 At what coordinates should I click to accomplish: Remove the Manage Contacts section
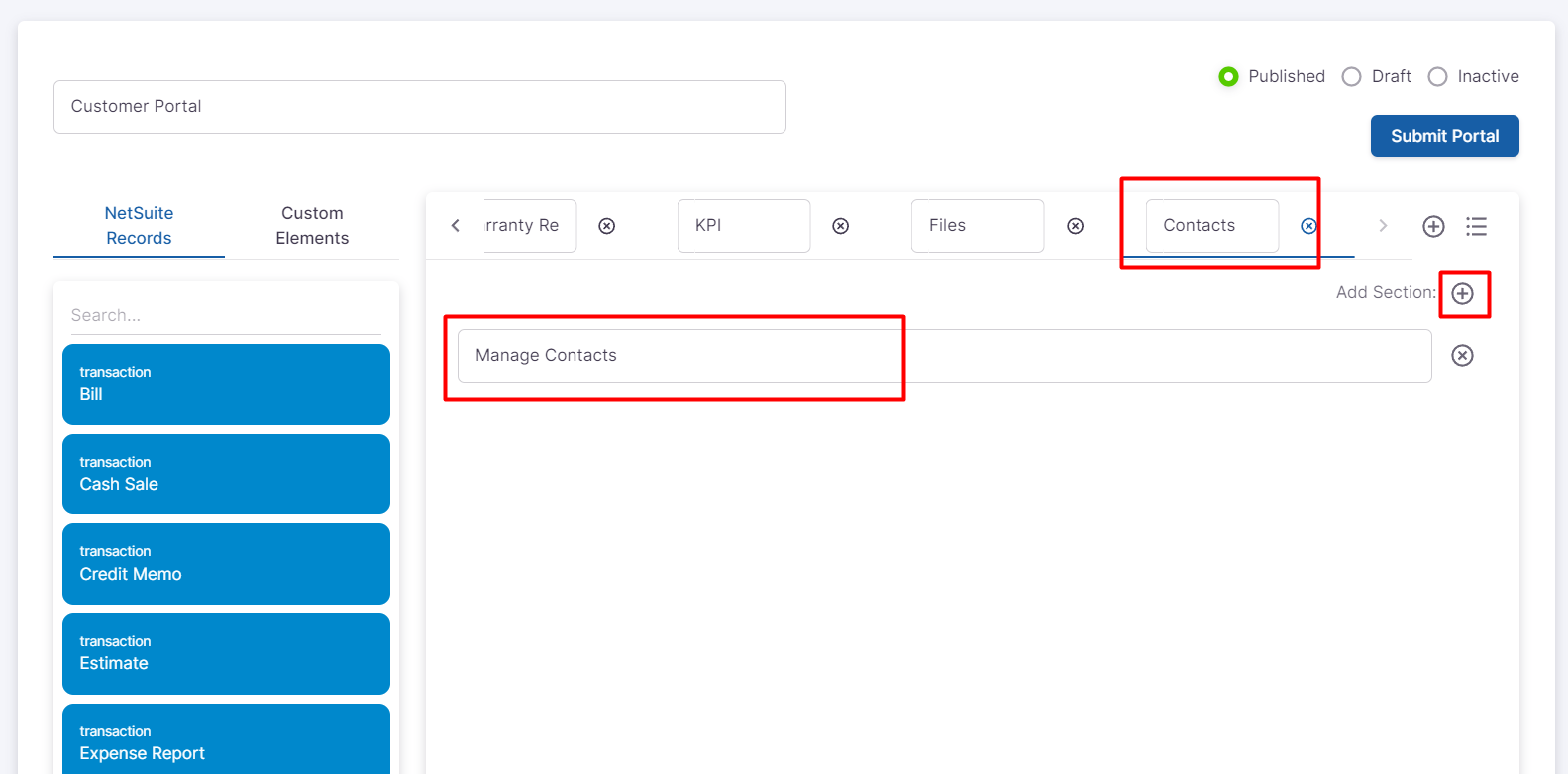[x=1463, y=356]
